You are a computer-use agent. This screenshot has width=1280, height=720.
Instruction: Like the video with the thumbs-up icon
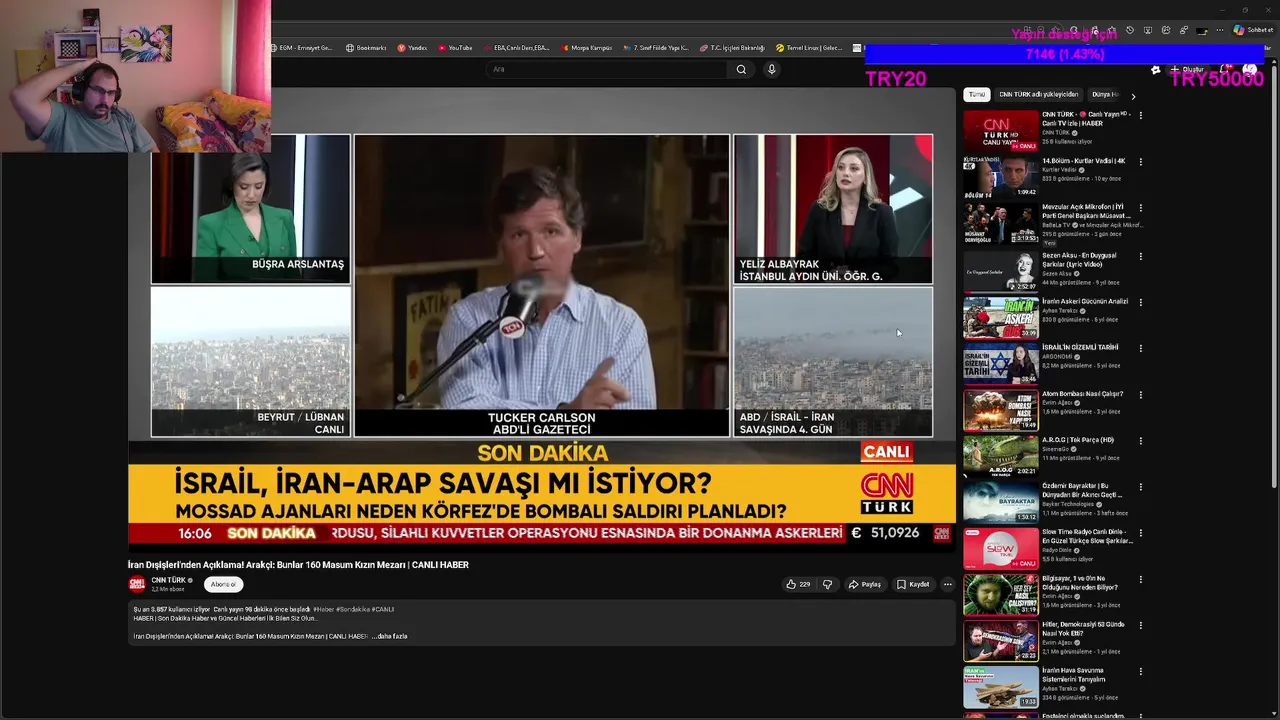[x=798, y=584]
